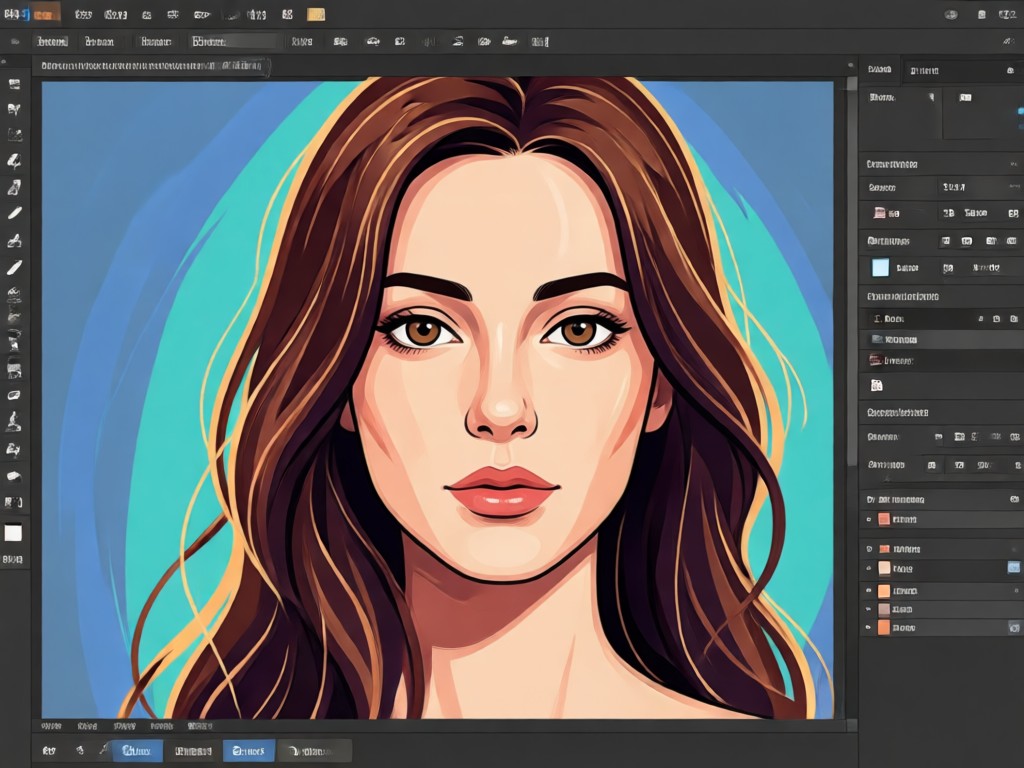Select the stamp-shaped tool in the left toolbar
The width and height of the screenshot is (1024, 768).
[x=14, y=422]
